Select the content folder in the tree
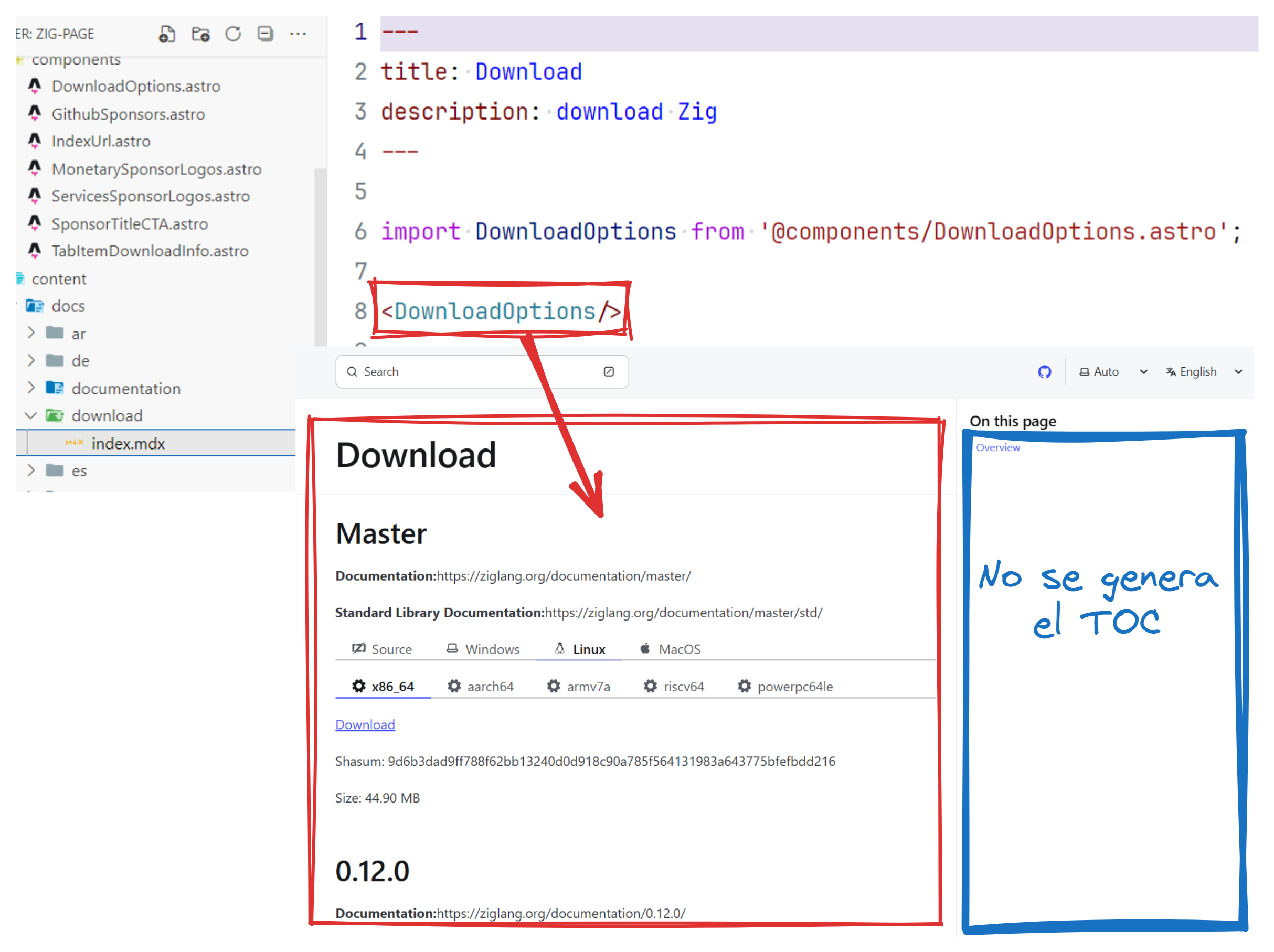 (x=59, y=279)
